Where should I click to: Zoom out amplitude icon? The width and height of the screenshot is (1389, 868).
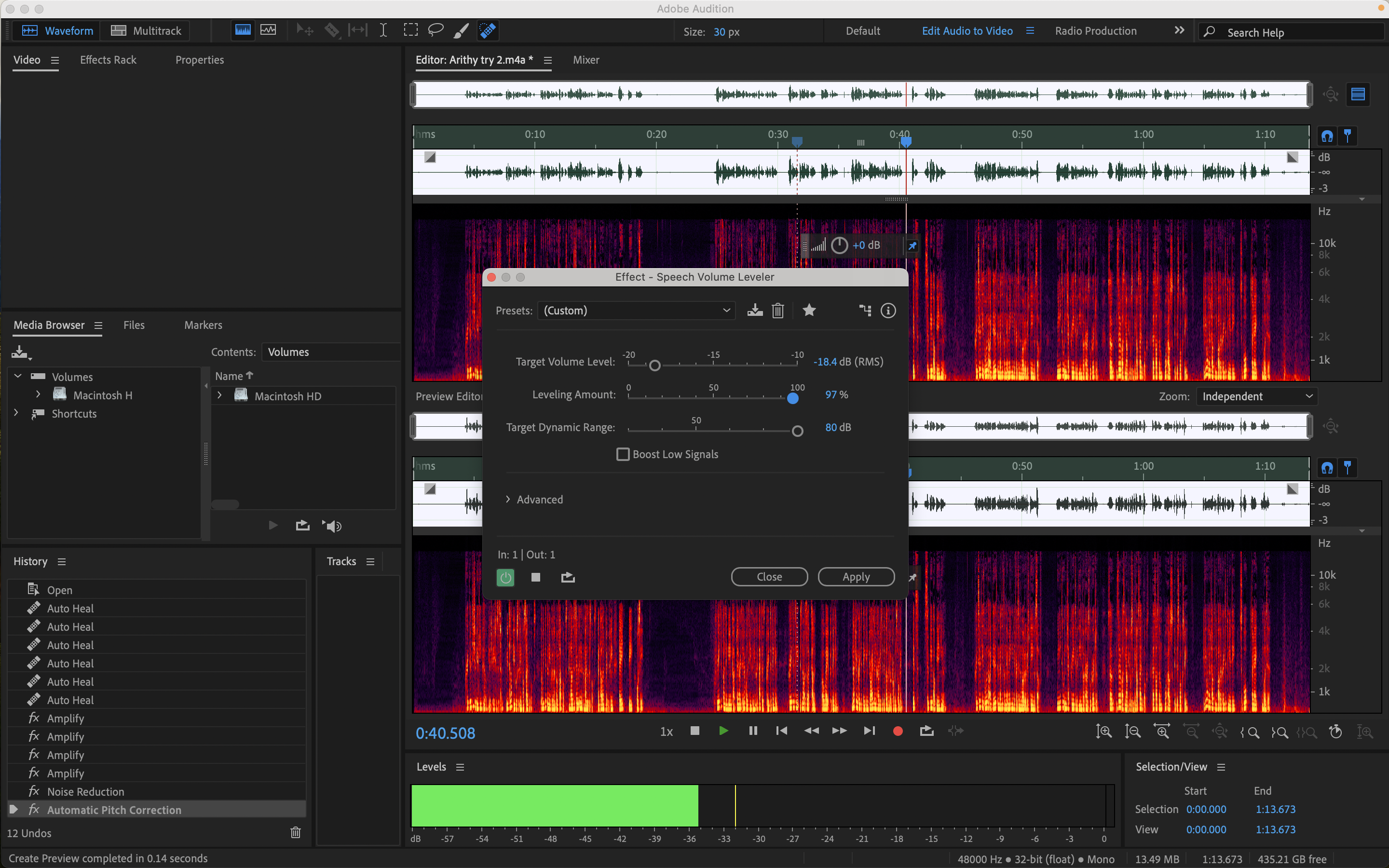pyautogui.click(x=1132, y=732)
